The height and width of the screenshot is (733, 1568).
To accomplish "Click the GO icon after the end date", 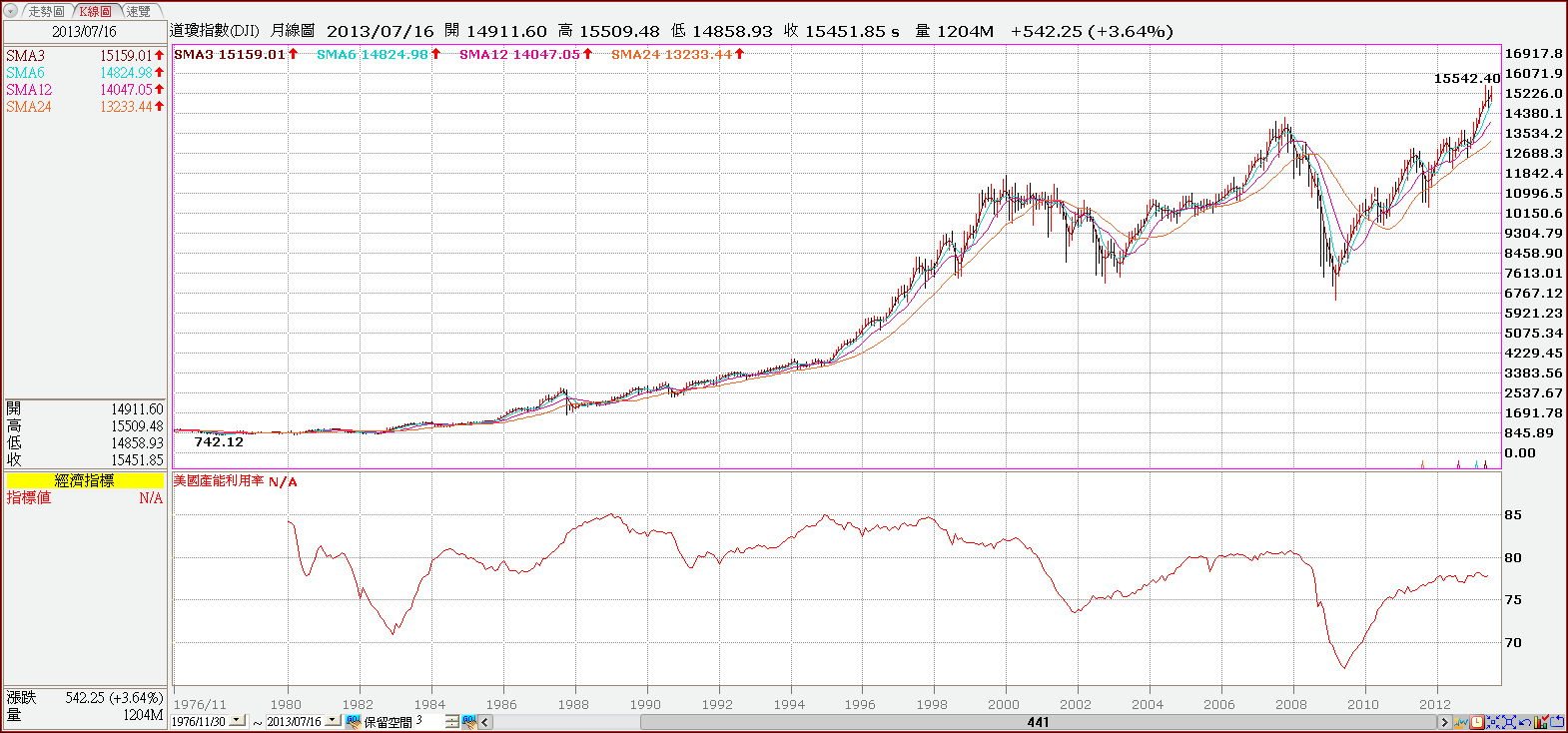I will [x=353, y=721].
